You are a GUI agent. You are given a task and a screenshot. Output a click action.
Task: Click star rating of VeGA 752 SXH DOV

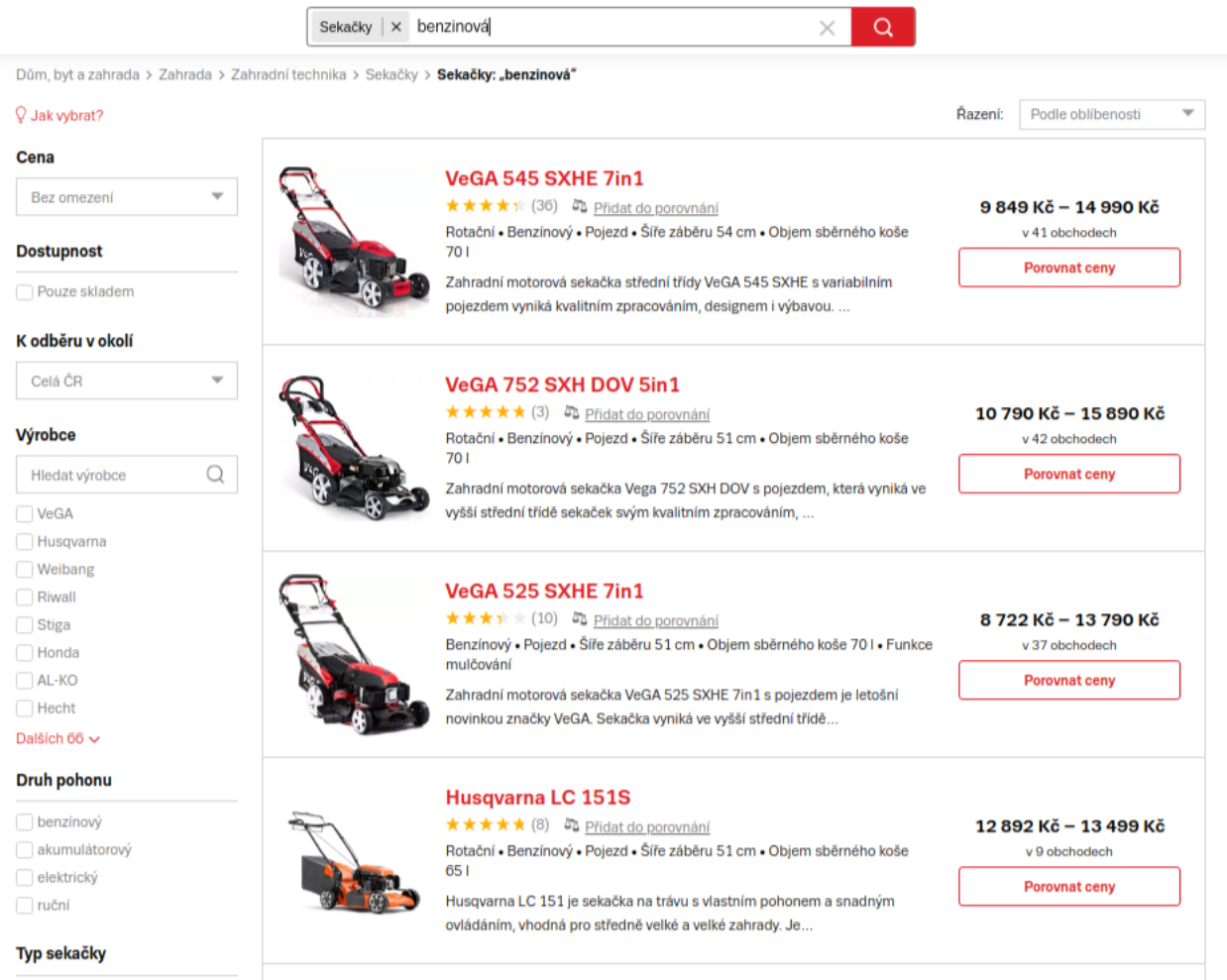click(485, 412)
